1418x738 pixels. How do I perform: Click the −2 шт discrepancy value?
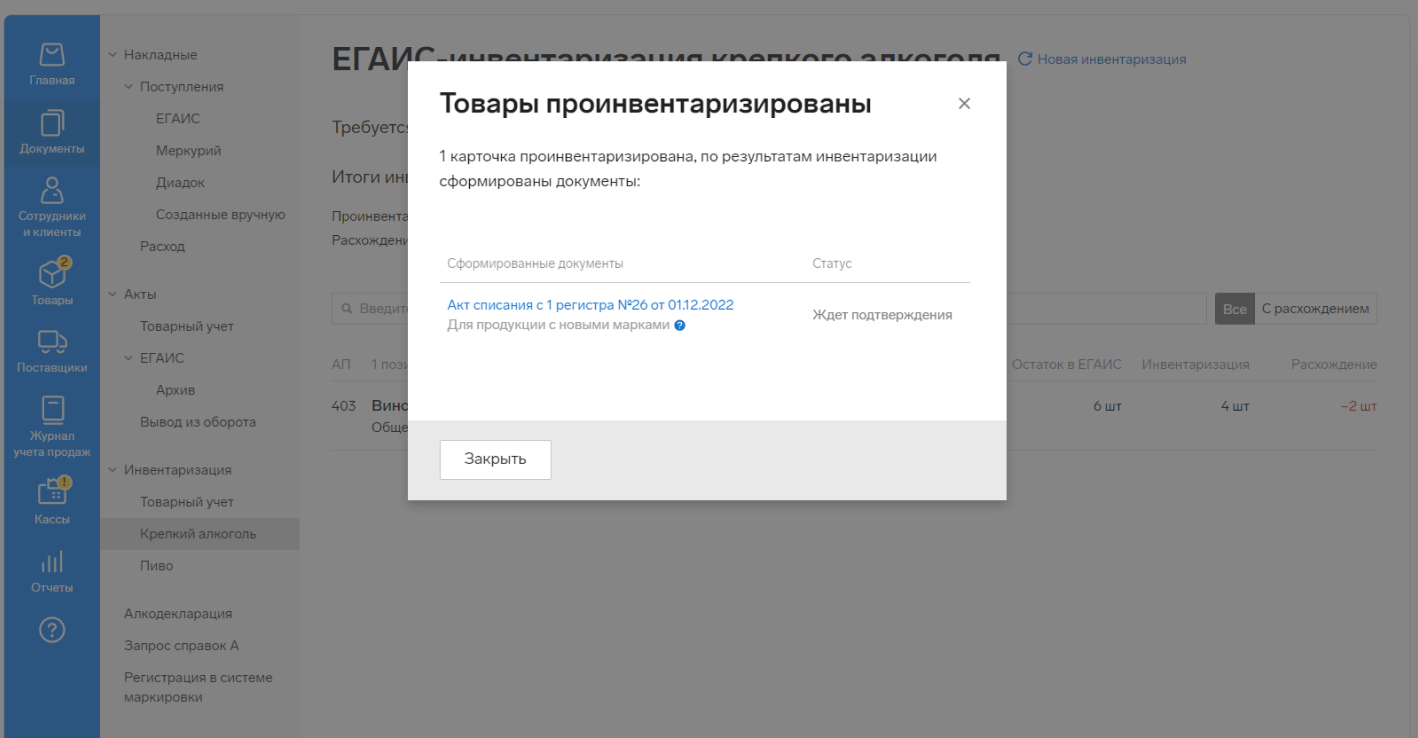pyautogui.click(x=1359, y=407)
